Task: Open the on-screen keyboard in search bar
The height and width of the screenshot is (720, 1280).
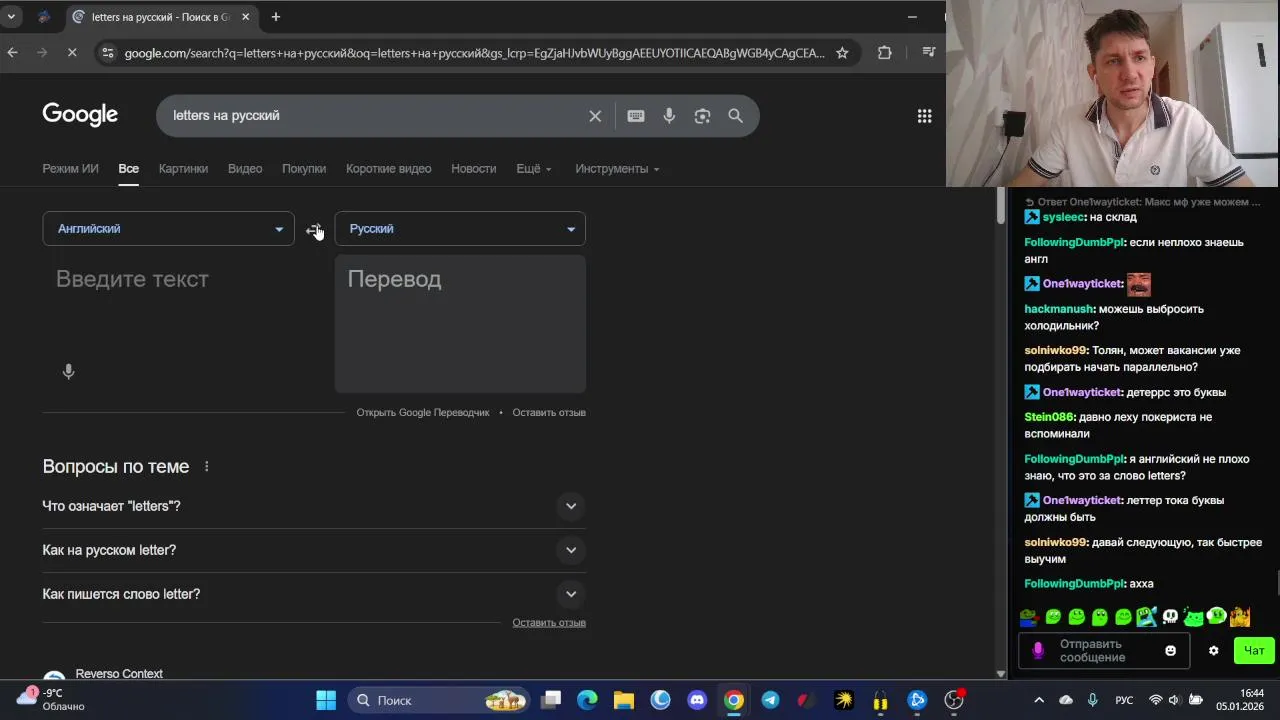Action: (x=636, y=116)
